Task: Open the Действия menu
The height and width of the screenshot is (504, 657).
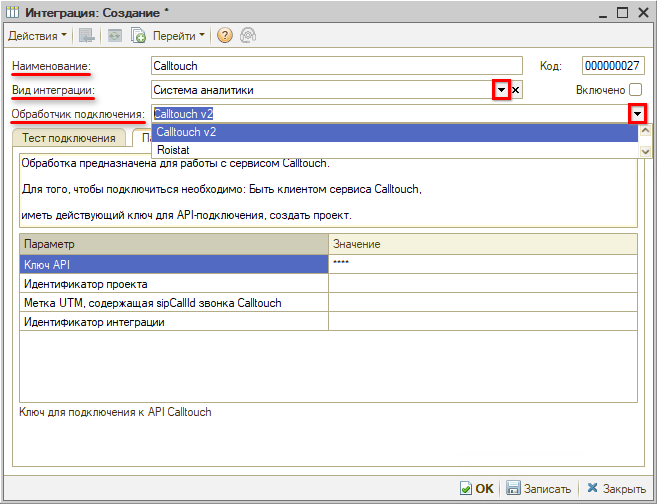Action: click(x=37, y=36)
